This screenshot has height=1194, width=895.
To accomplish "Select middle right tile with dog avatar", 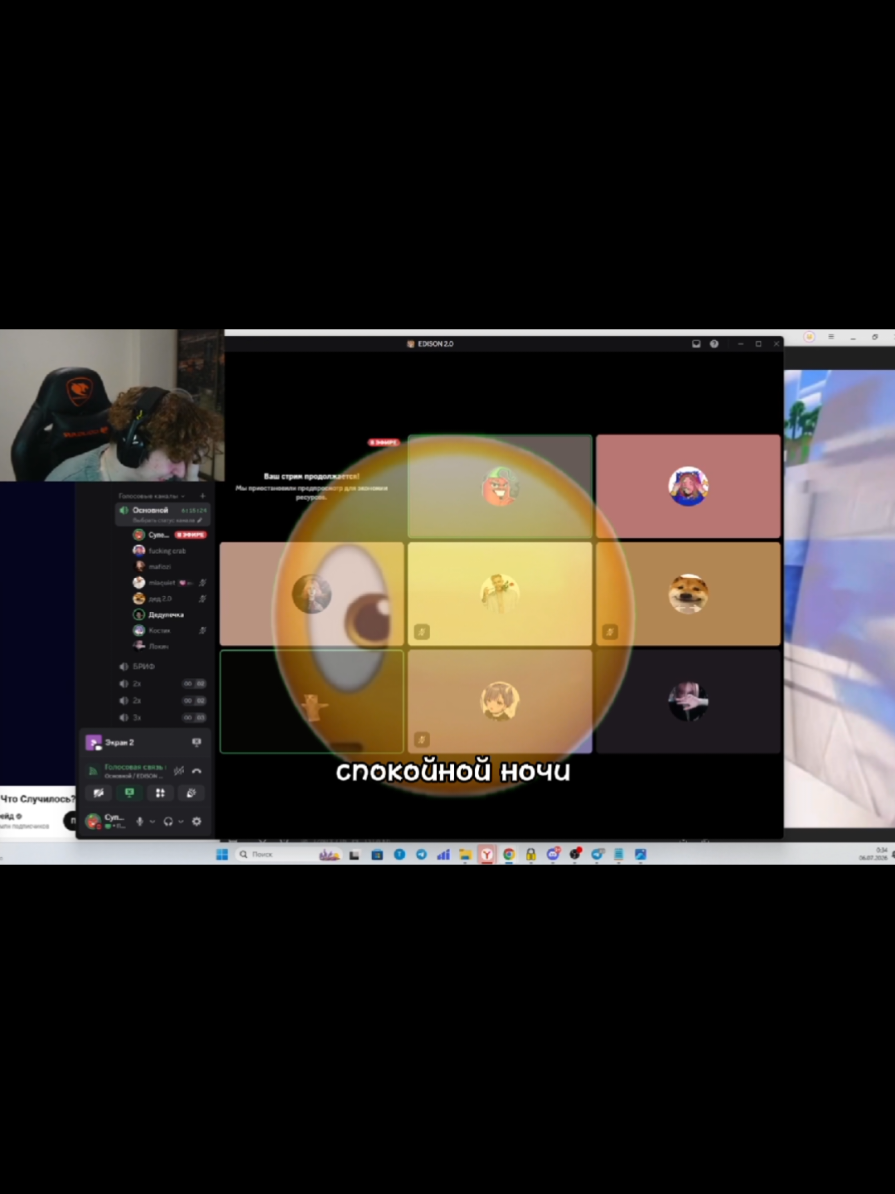I will pos(689,594).
